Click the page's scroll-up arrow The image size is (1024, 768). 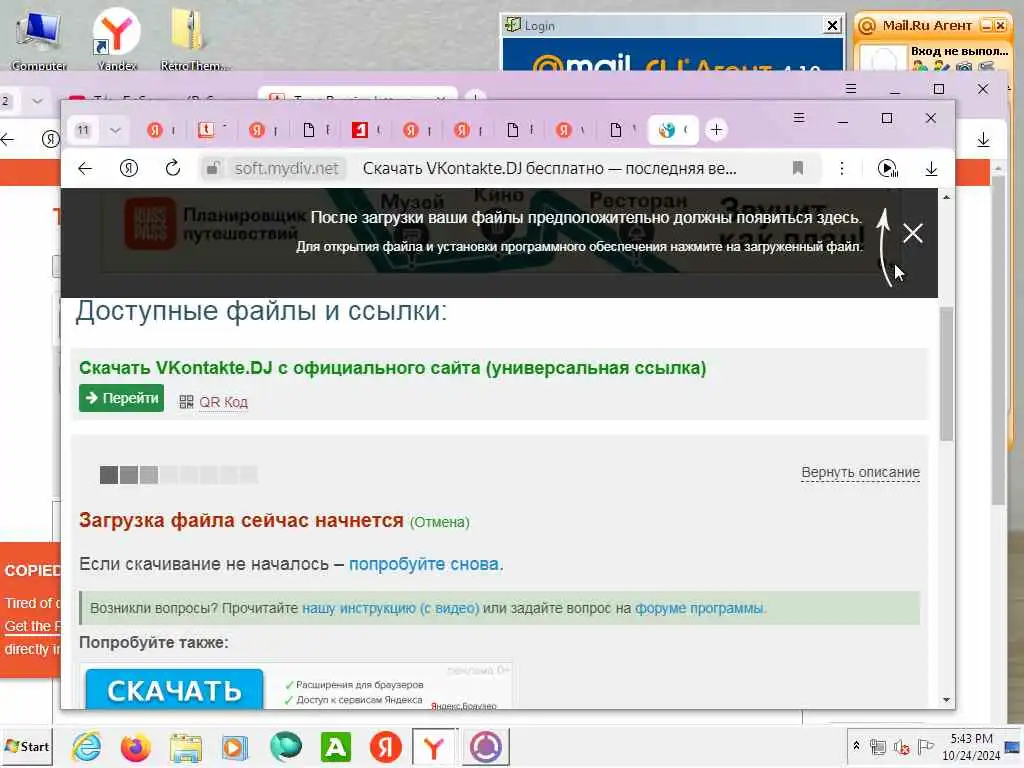(946, 197)
